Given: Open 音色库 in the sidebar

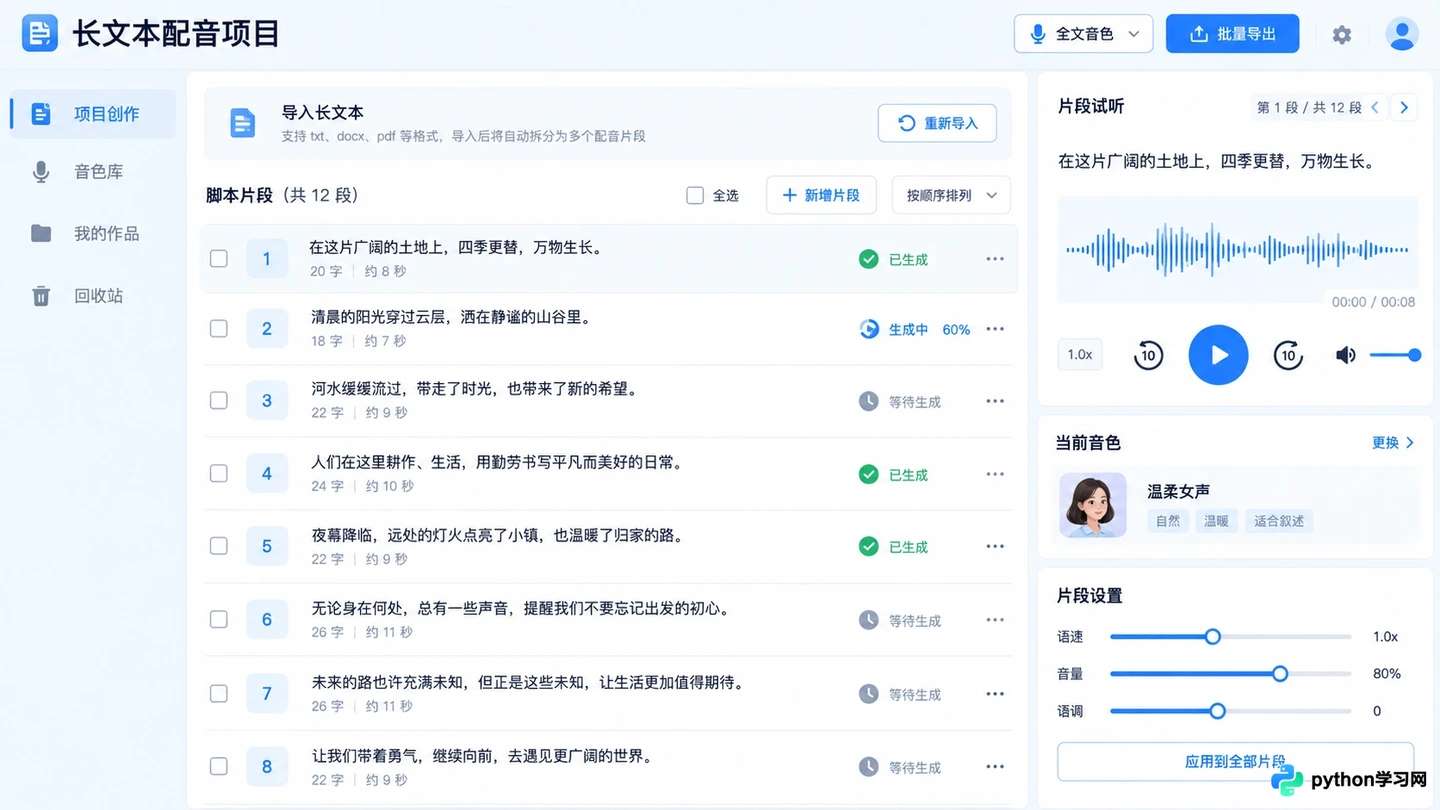Looking at the screenshot, I should click(93, 172).
